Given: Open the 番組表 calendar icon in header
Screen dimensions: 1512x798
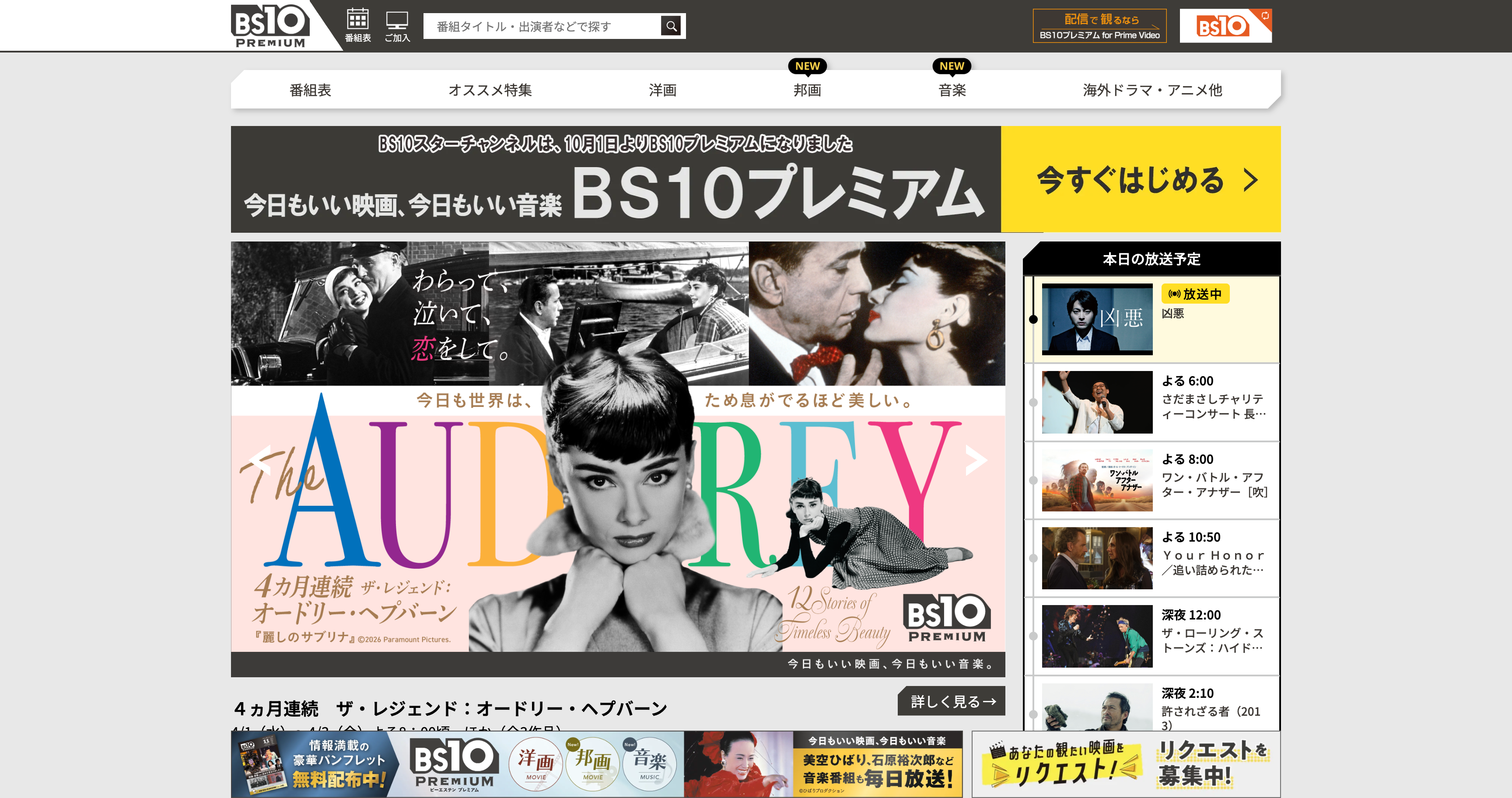Looking at the screenshot, I should [x=357, y=25].
